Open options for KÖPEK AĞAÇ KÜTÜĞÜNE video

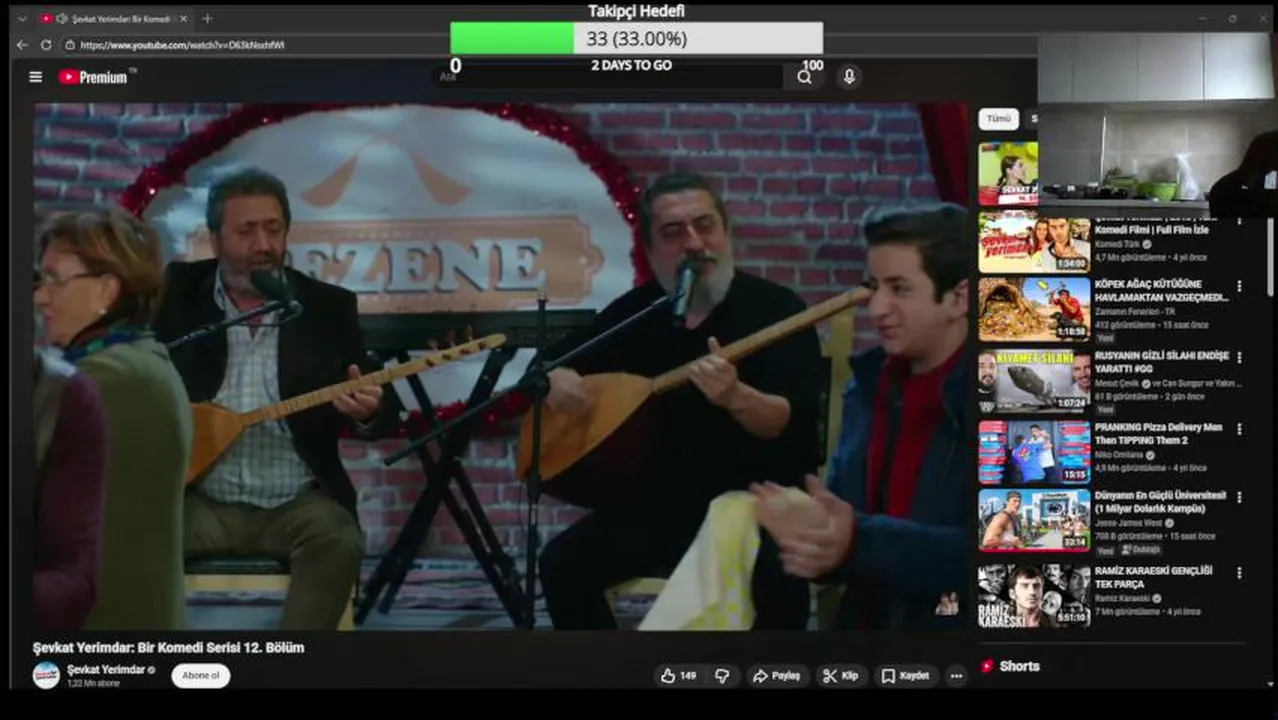[1239, 286]
